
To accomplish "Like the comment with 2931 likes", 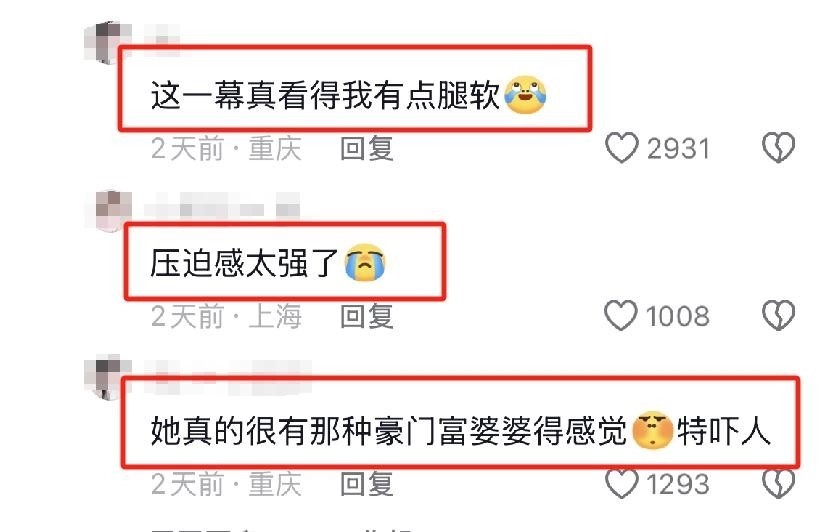I will coord(622,148).
